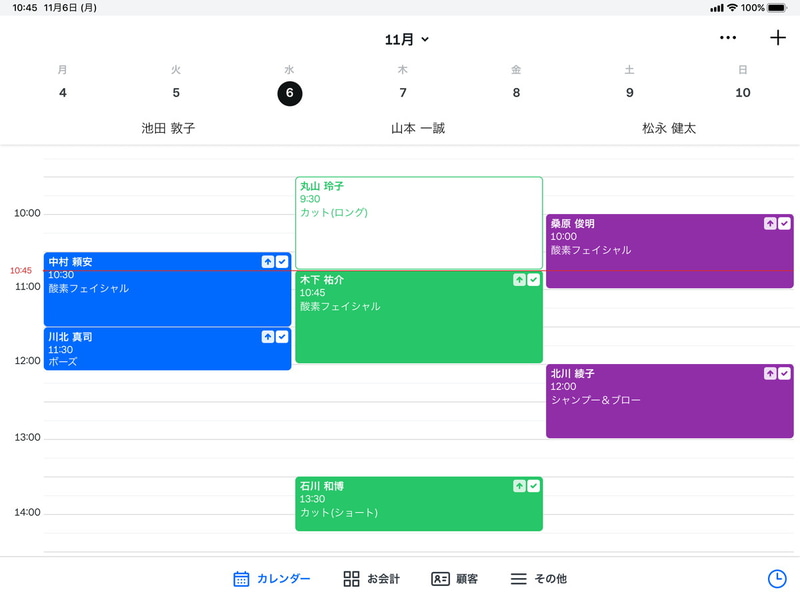Jump to Saturday the 9th

point(629,92)
